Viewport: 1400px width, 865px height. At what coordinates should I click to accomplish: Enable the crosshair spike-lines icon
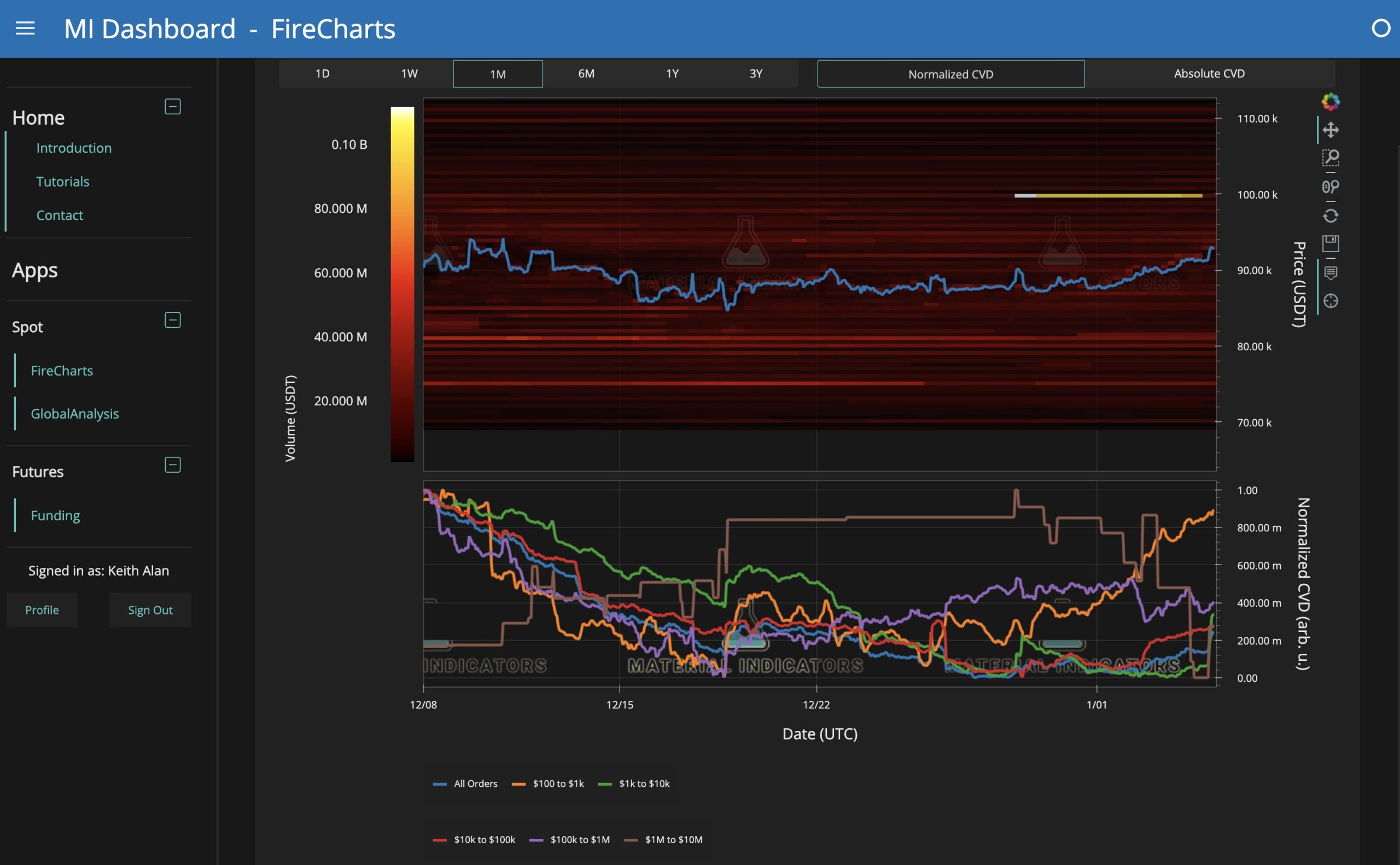coord(1332,300)
